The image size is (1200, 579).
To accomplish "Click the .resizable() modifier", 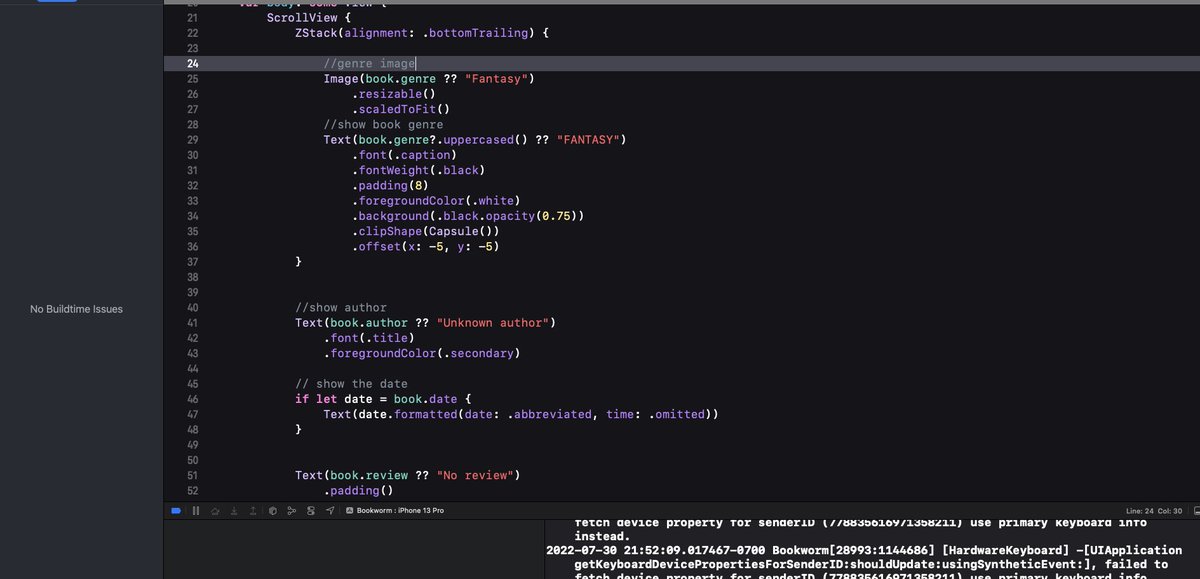I will tap(393, 94).
